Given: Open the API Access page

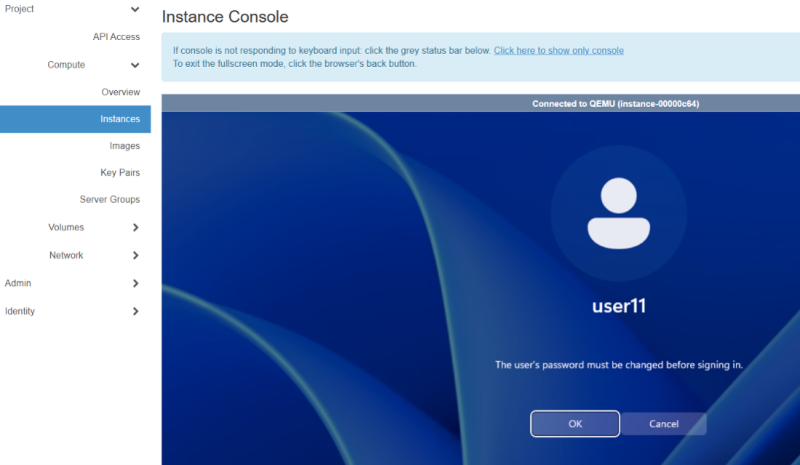Looking at the screenshot, I should click(x=116, y=37).
